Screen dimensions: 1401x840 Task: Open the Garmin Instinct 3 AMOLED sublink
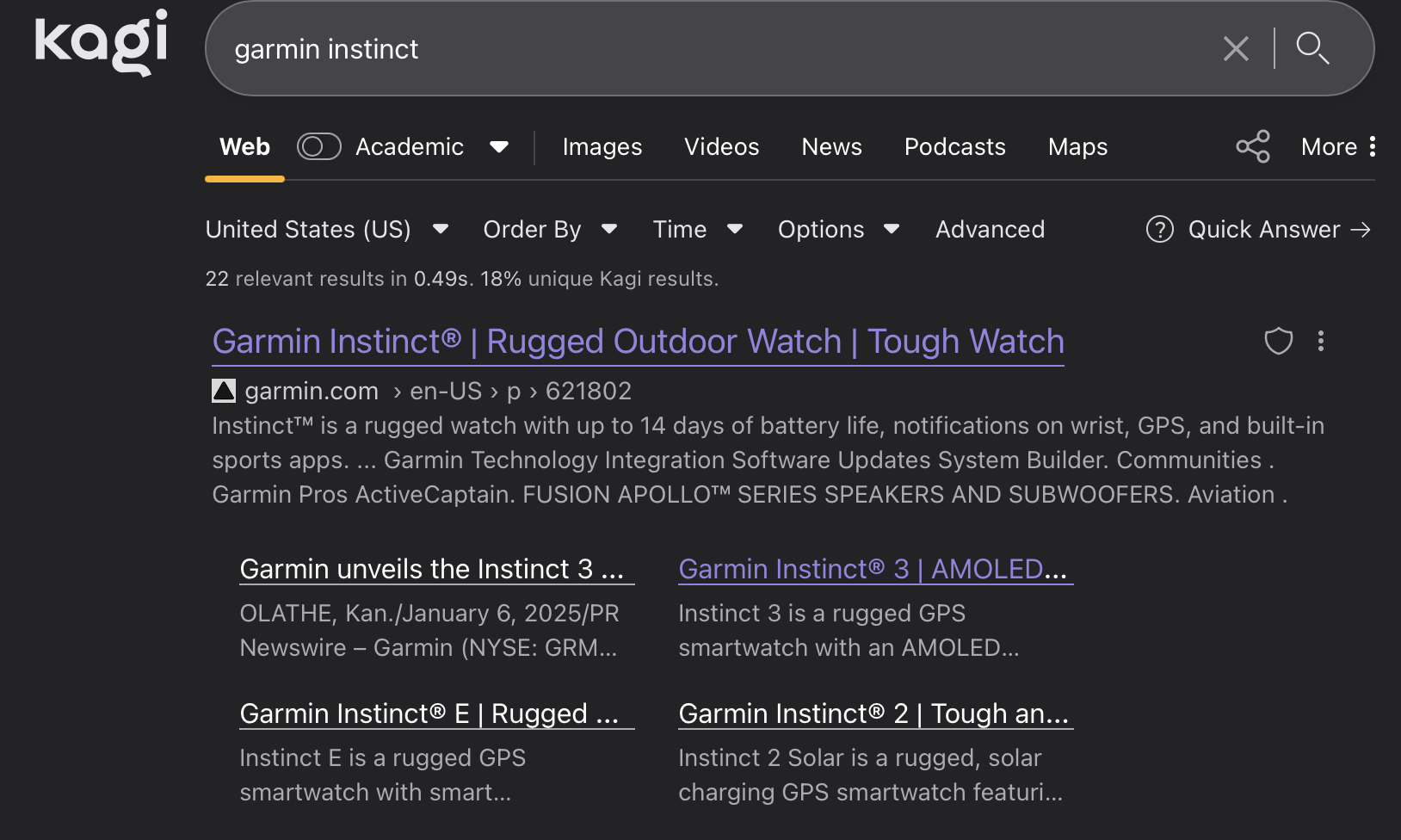[x=873, y=569]
